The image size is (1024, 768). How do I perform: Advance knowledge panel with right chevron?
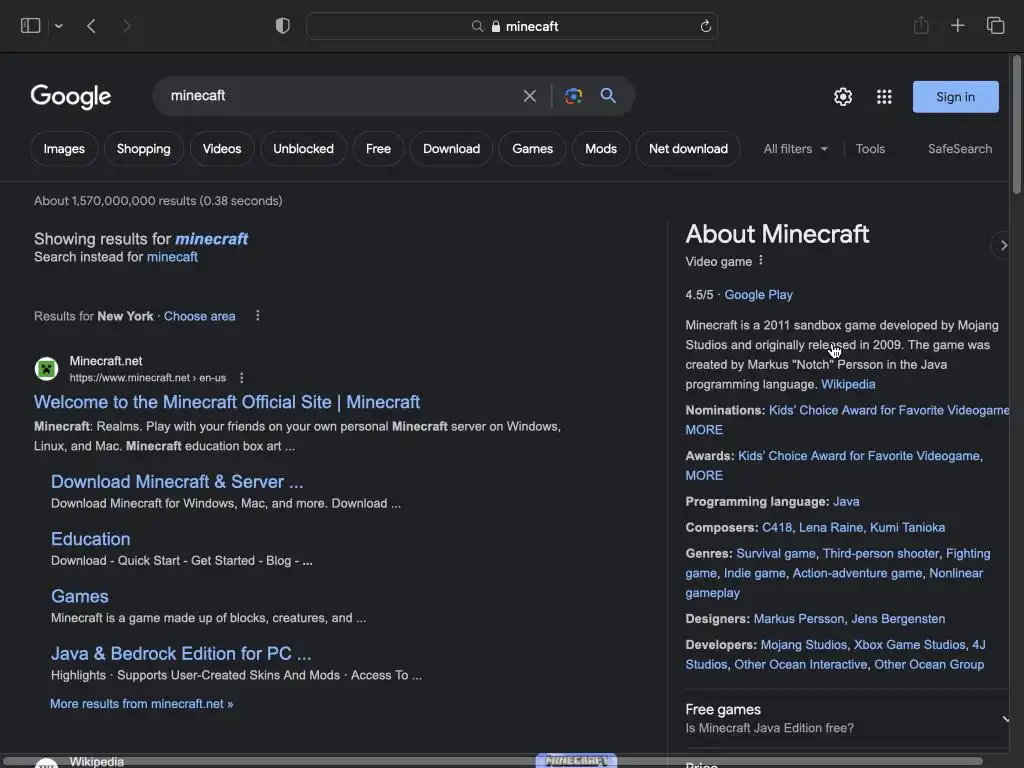(x=1003, y=245)
